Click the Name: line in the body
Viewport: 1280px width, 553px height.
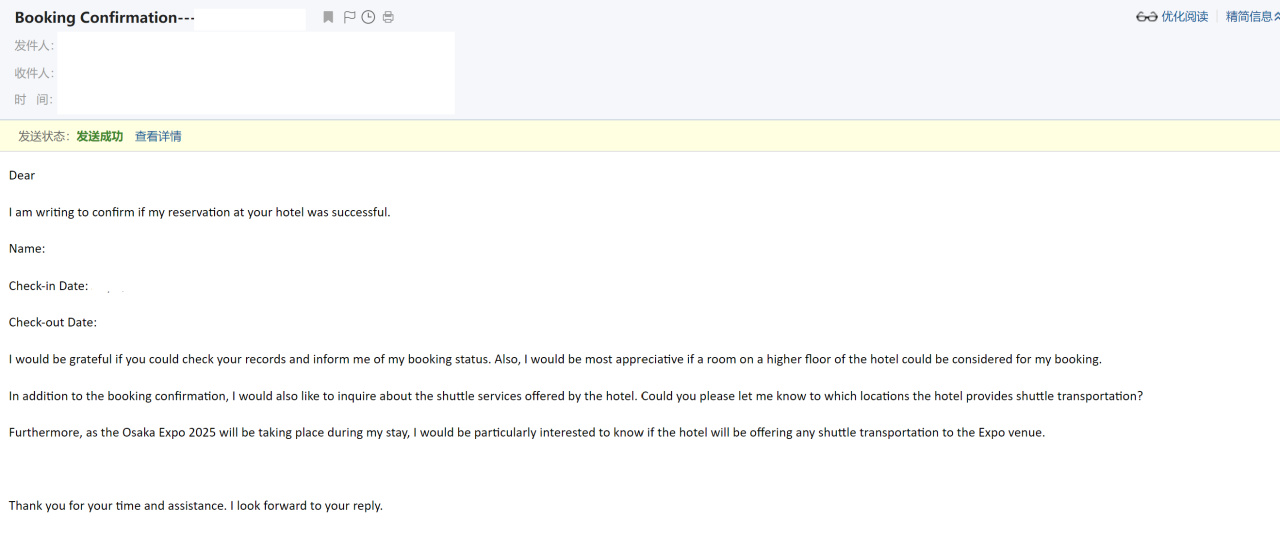tap(27, 248)
